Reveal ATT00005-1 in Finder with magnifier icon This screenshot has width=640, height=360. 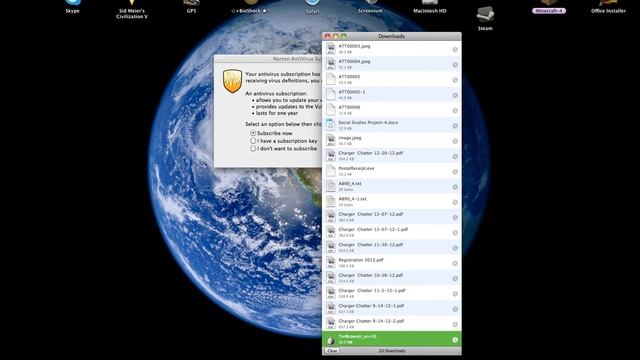click(x=455, y=96)
